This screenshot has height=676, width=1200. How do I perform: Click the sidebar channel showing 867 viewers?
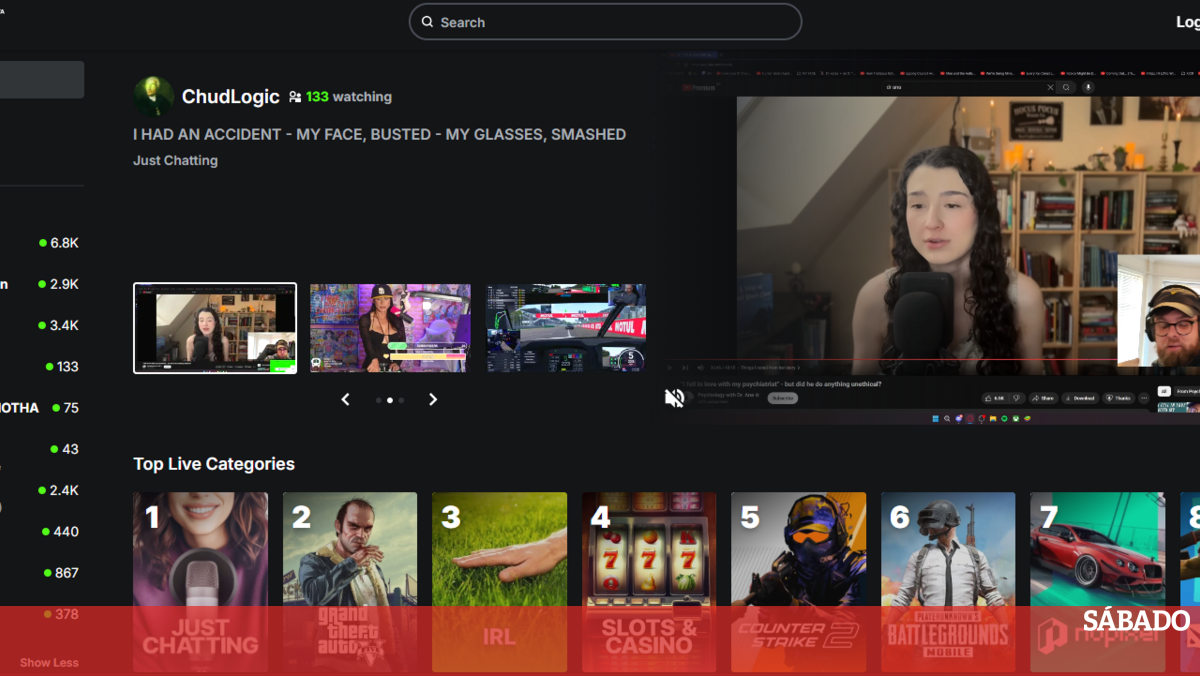tap(42, 573)
